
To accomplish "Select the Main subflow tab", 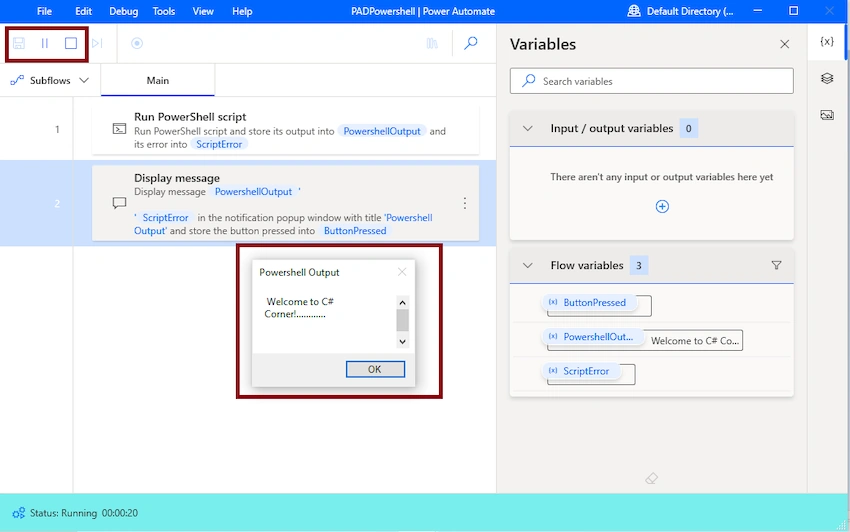I will (158, 80).
